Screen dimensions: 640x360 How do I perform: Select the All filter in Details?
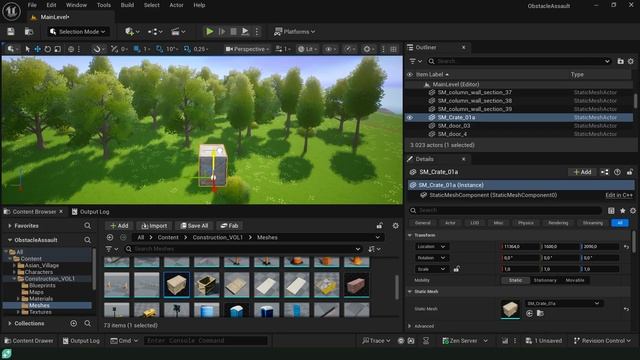[x=620, y=223]
